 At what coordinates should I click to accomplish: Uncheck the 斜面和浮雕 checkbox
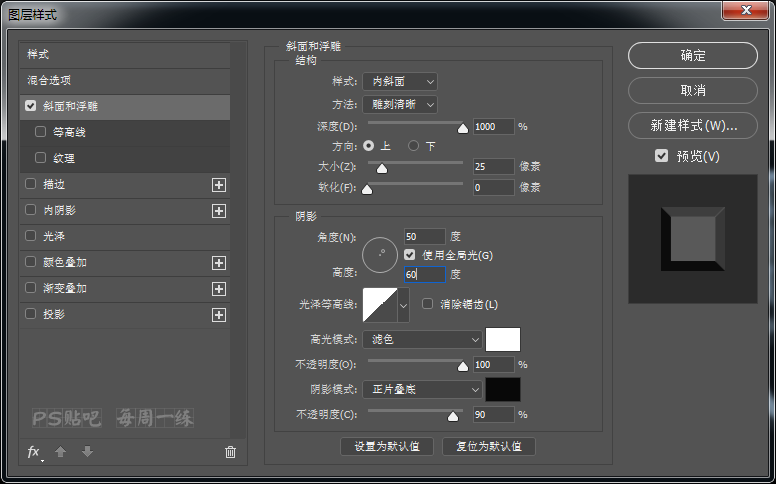pos(31,106)
